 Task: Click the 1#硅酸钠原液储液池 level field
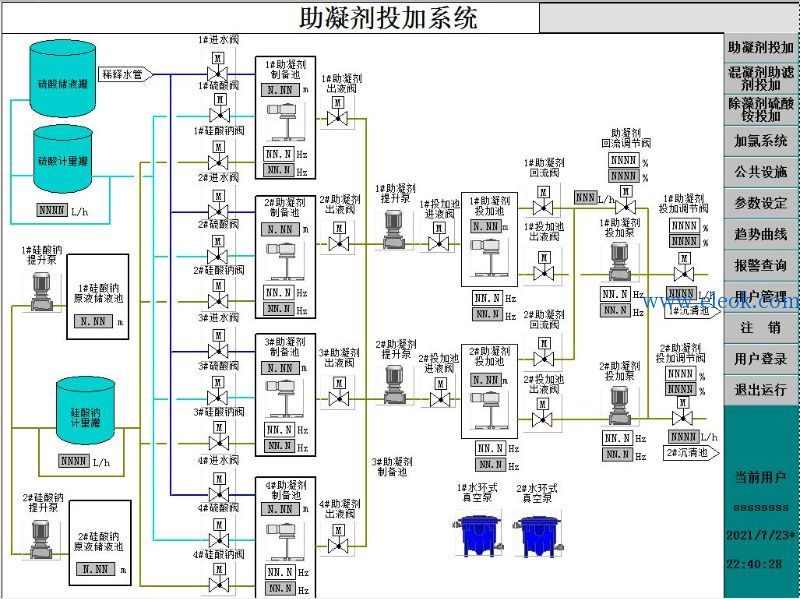(x=93, y=321)
